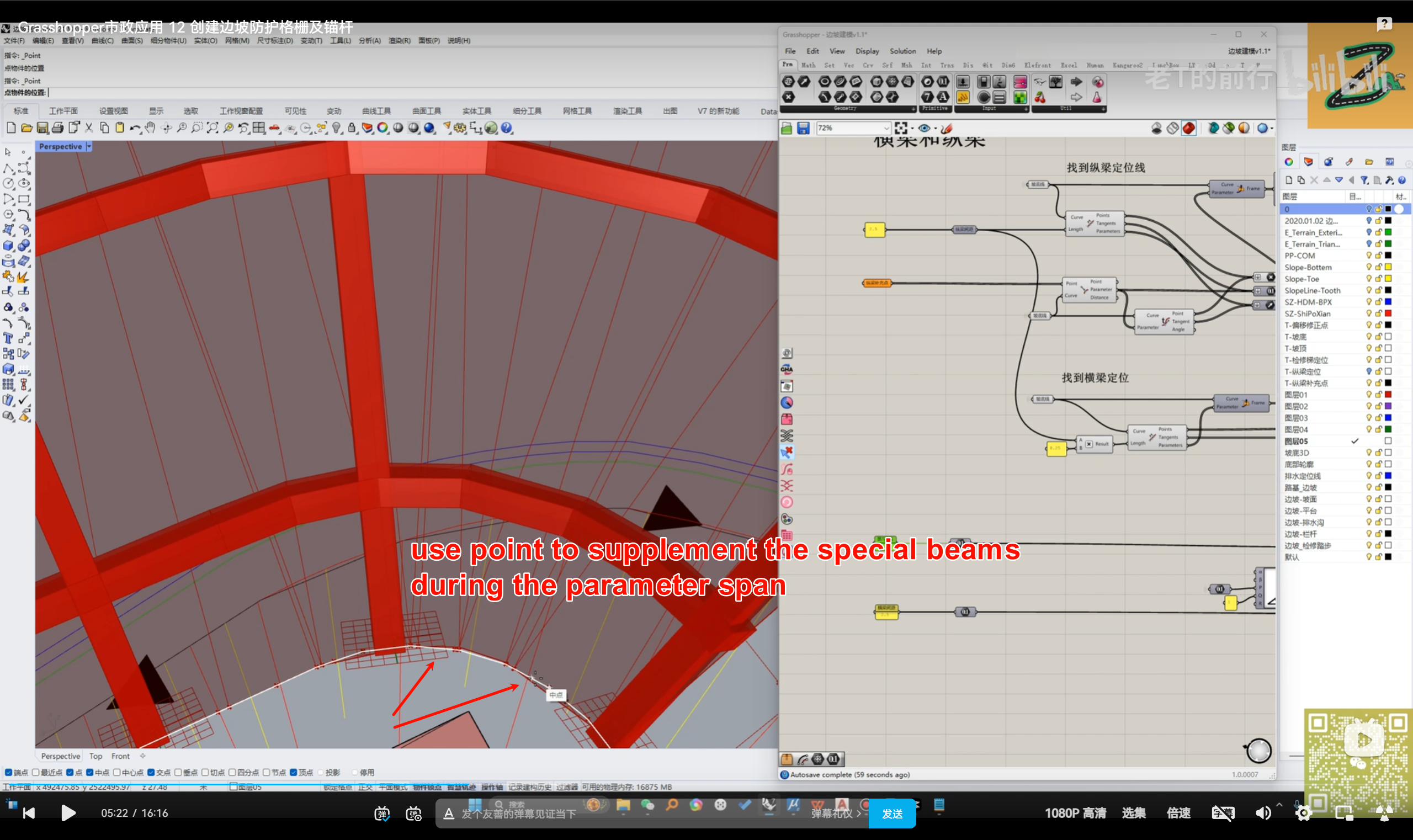Screen dimensions: 1413x840
Task: Click the Lock objects padlock icon
Action: [352, 129]
